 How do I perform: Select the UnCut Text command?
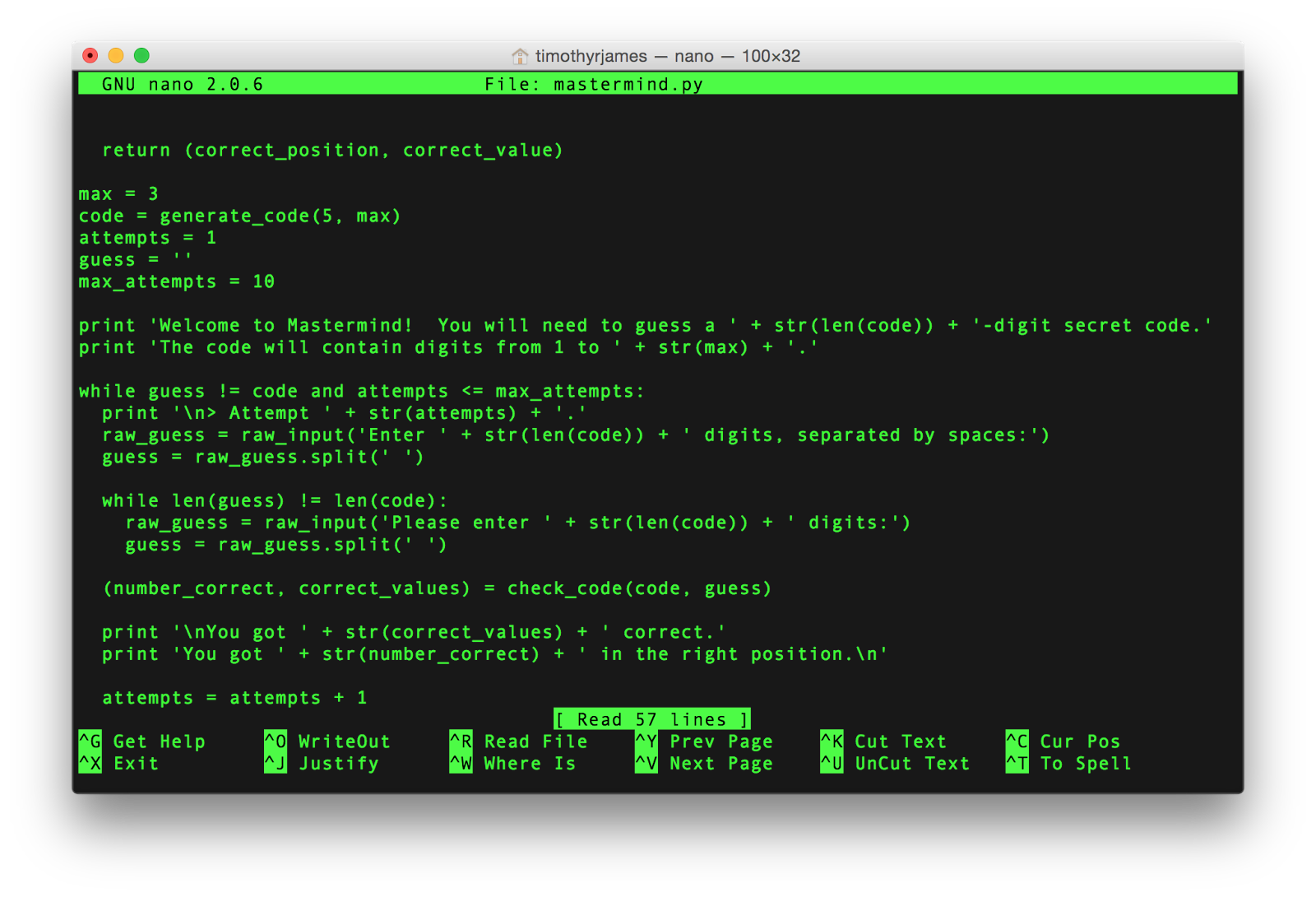coord(897,763)
